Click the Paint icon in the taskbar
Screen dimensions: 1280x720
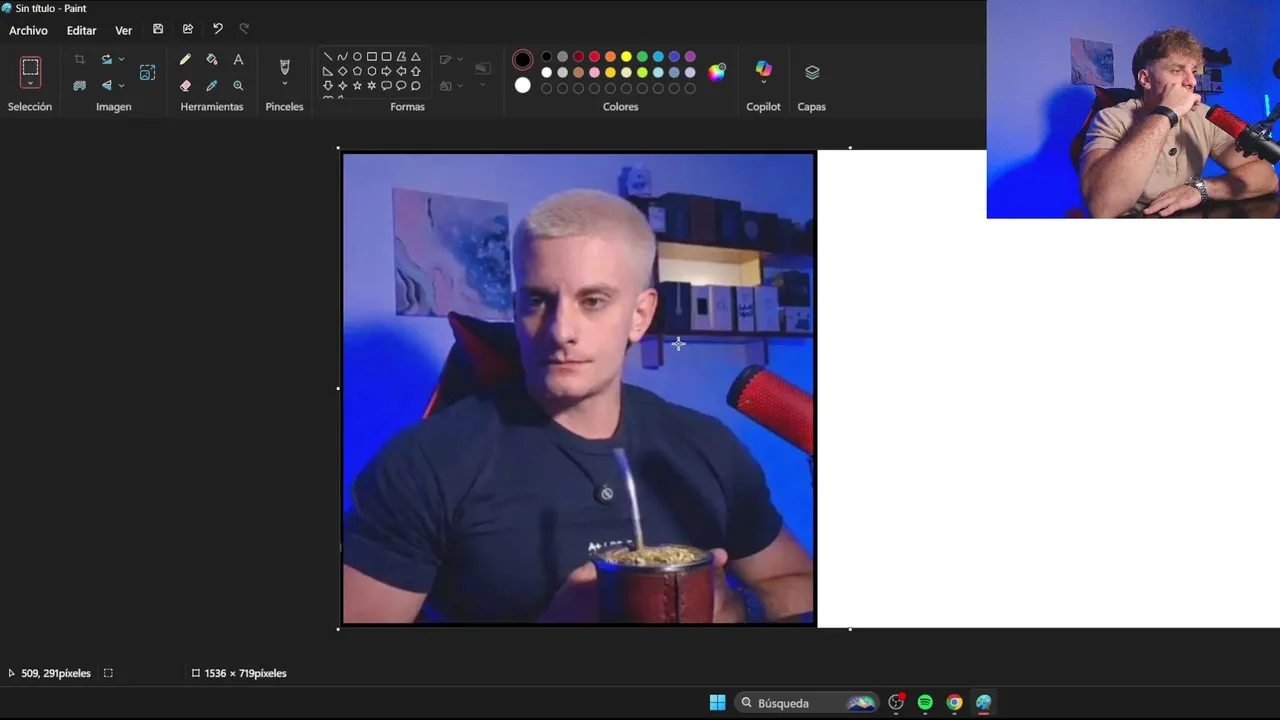pos(984,703)
